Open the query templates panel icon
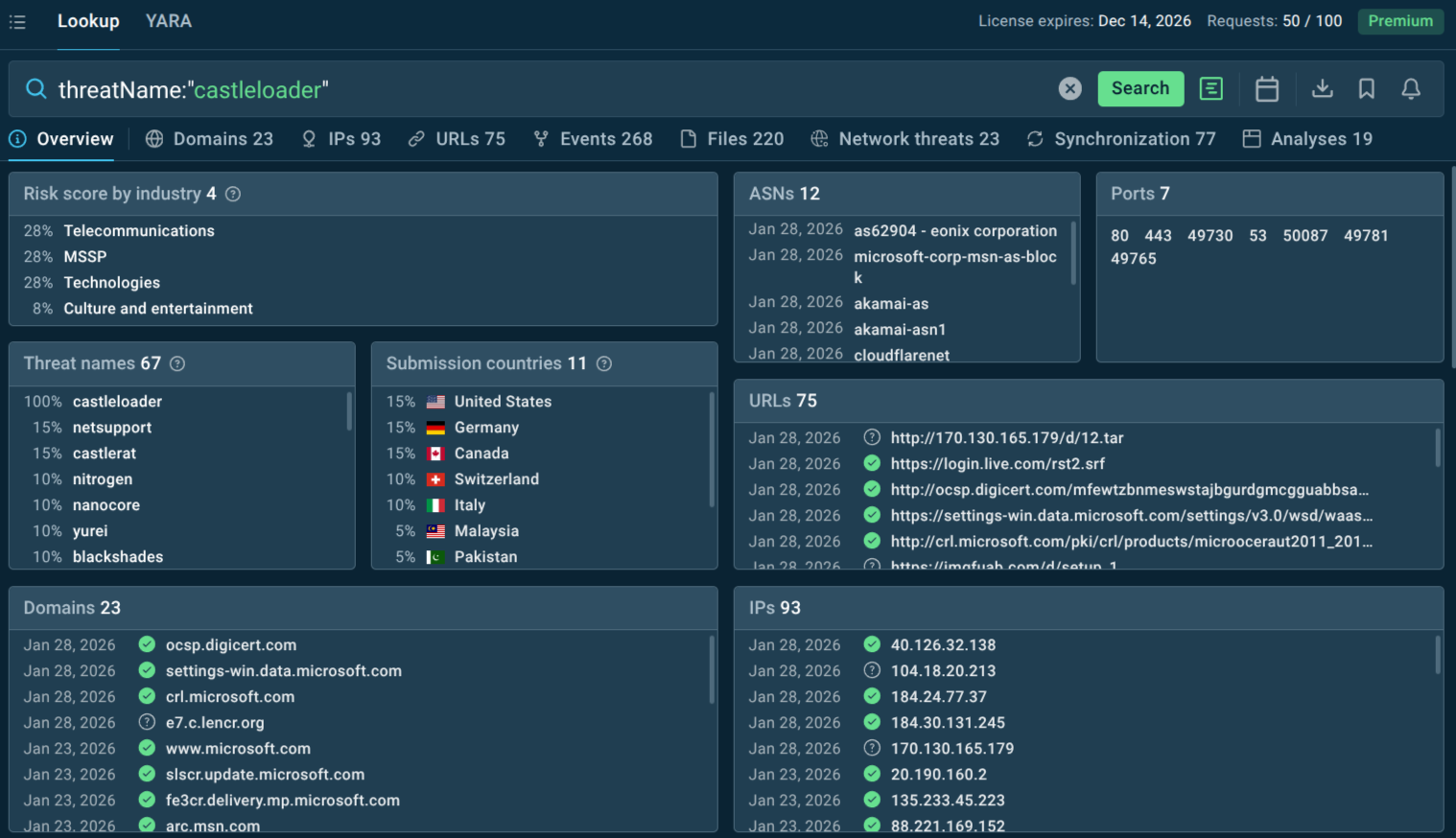The image size is (1456, 838). pos(1210,88)
